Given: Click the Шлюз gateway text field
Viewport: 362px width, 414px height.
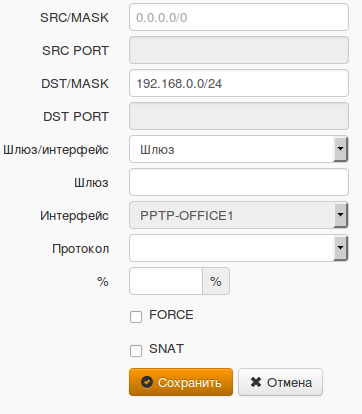Looking at the screenshot, I should pos(239,182).
